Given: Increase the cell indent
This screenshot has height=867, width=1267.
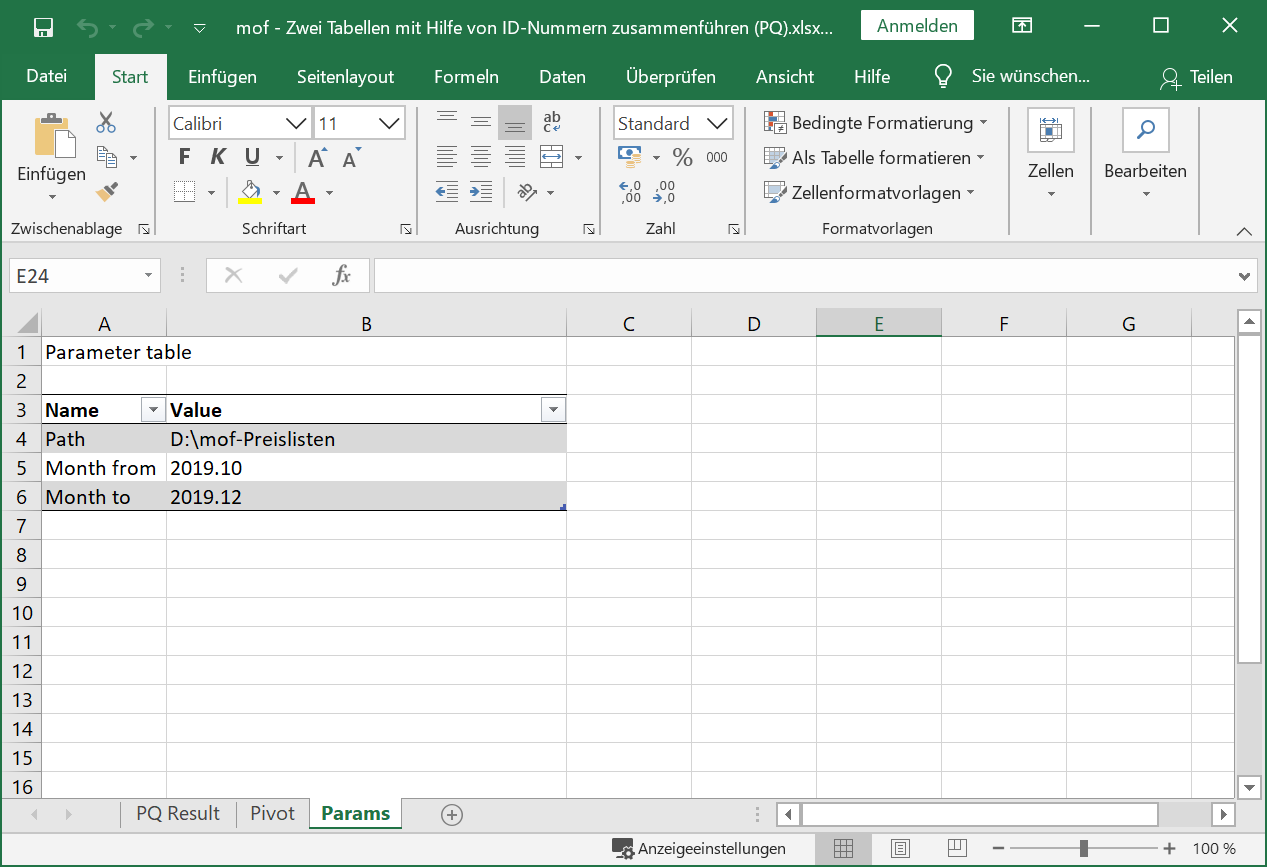Looking at the screenshot, I should point(481,192).
